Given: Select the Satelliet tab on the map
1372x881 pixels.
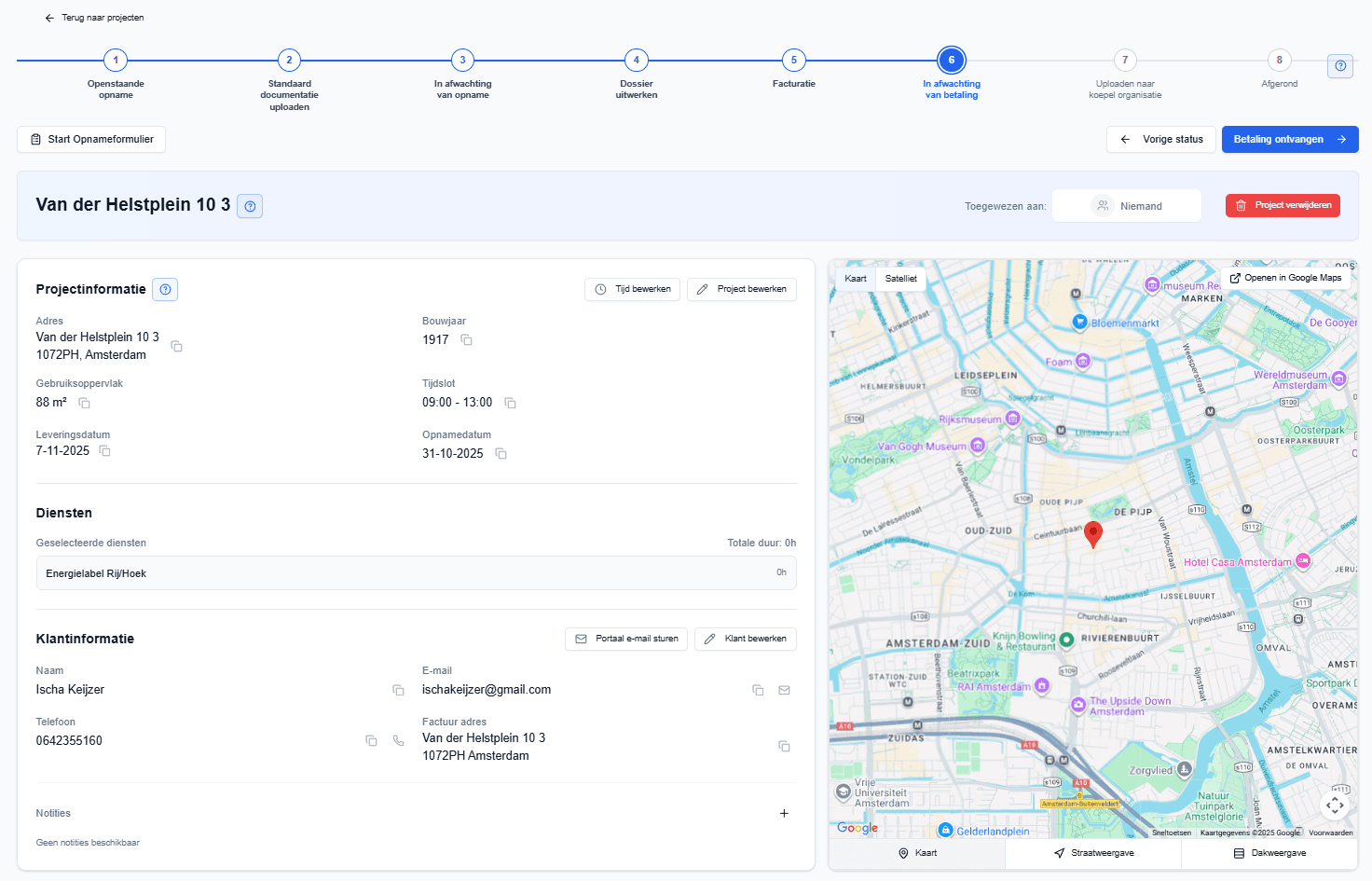Looking at the screenshot, I should pos(900,278).
